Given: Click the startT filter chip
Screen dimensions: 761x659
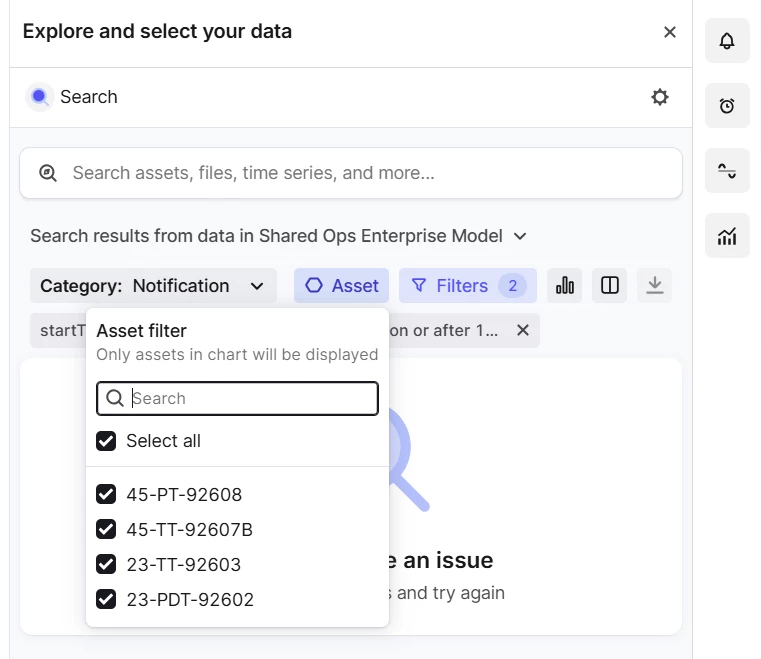Looking at the screenshot, I should (x=58, y=330).
